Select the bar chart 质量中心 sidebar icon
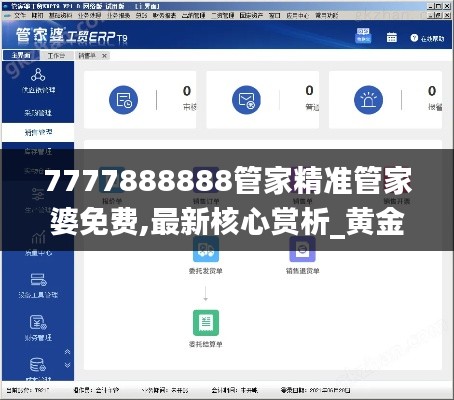Viewport: 454px width, 400px height. pos(38,237)
